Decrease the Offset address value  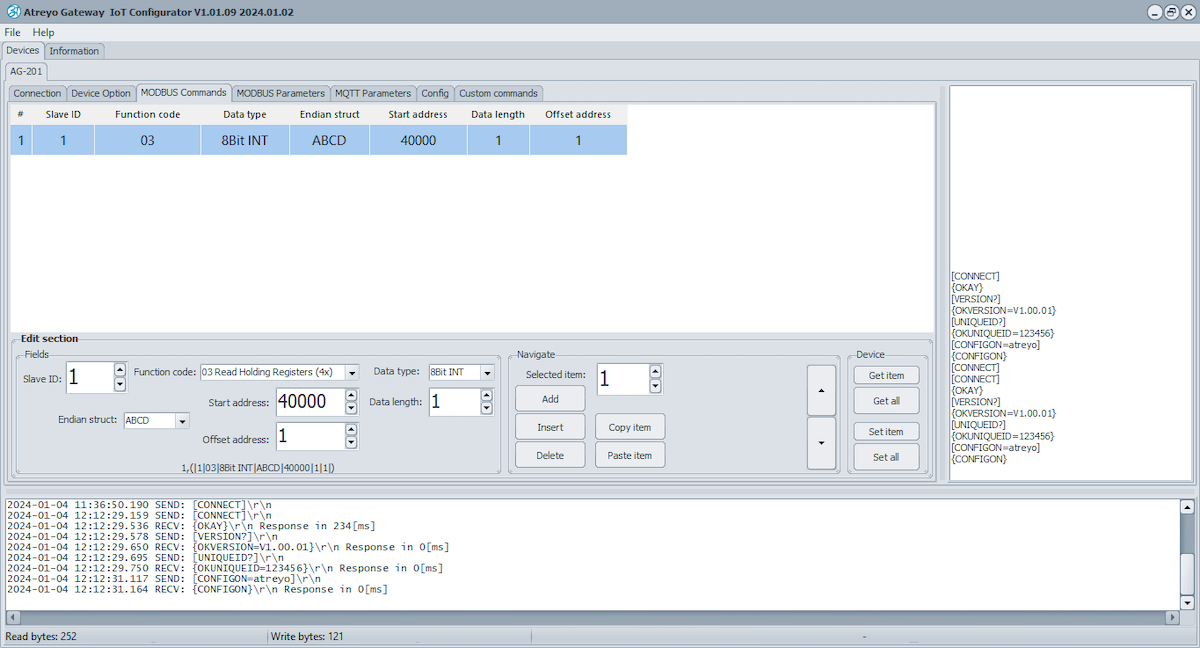(351, 443)
